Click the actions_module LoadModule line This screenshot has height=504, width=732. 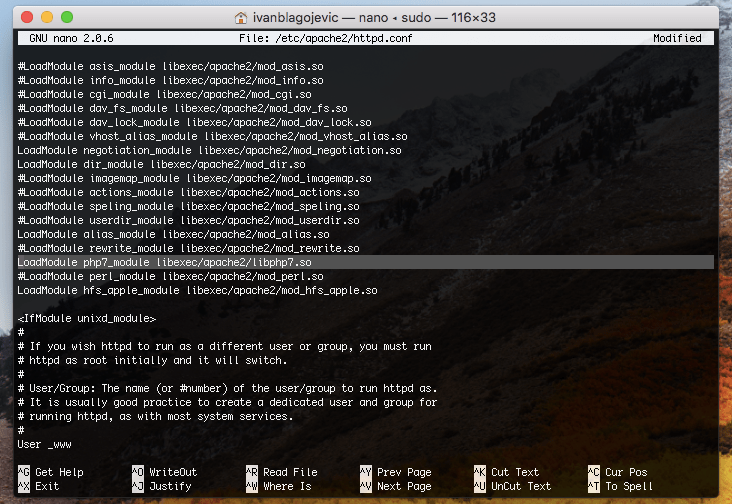click(189, 192)
